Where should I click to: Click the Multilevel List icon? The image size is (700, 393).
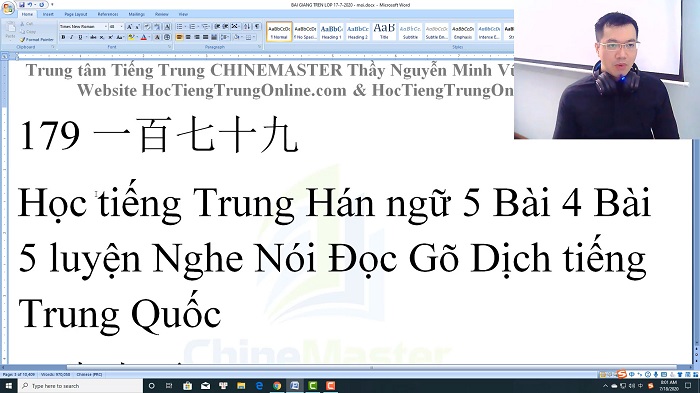pyautogui.click(x=205, y=27)
